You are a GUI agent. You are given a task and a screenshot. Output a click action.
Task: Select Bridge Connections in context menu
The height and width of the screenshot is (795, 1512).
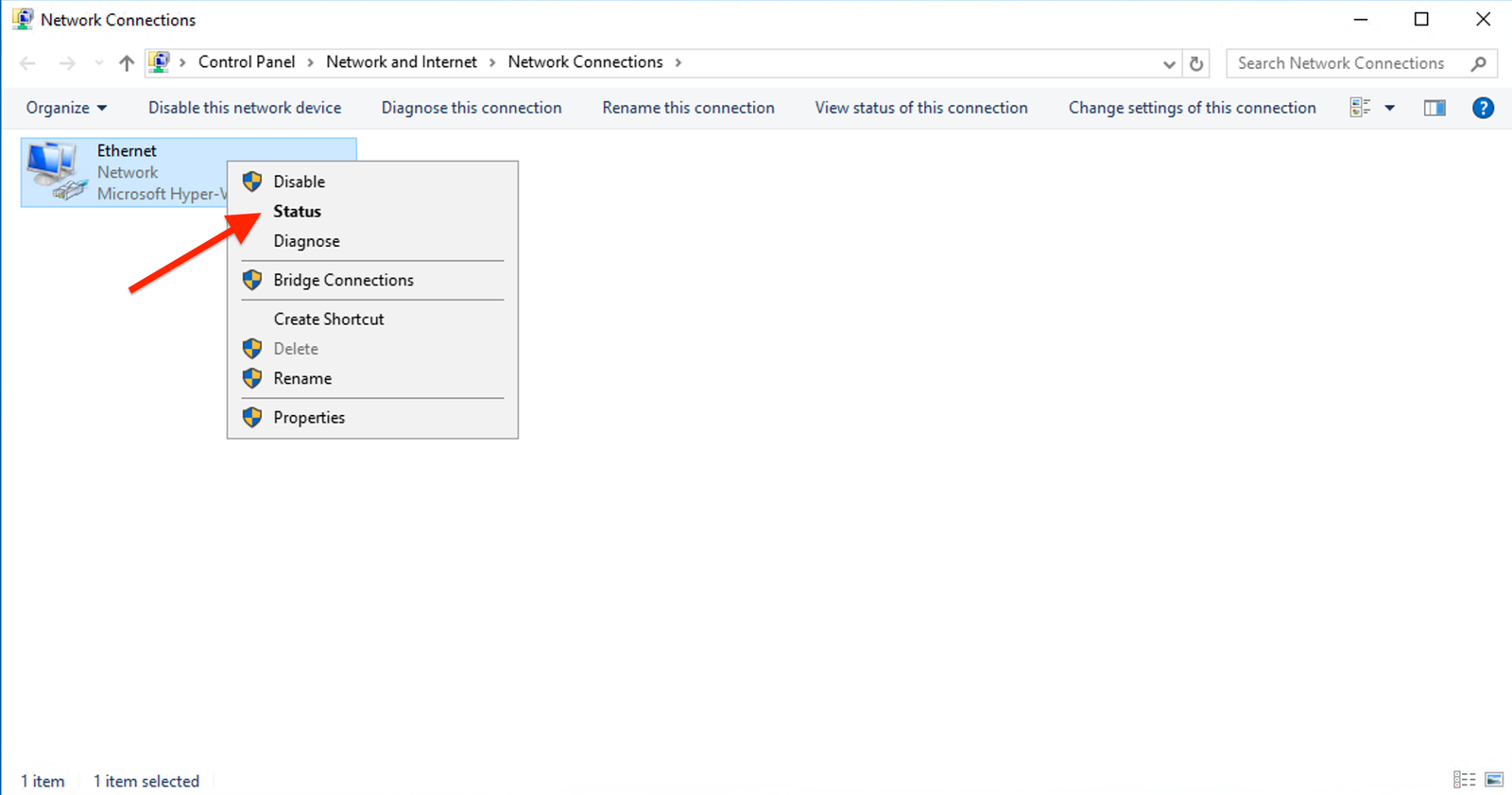[x=343, y=281]
